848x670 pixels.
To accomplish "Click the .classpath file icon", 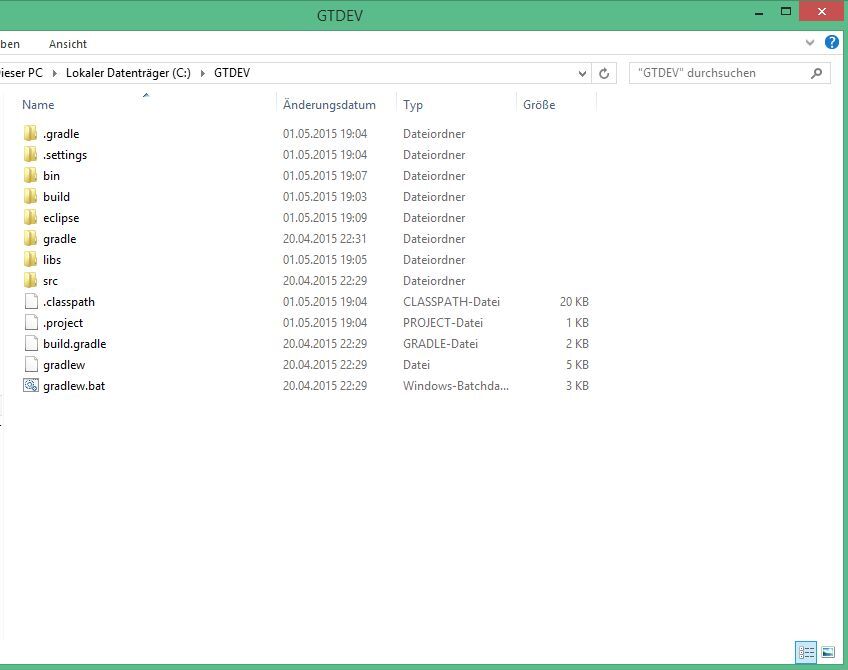I will [31, 301].
